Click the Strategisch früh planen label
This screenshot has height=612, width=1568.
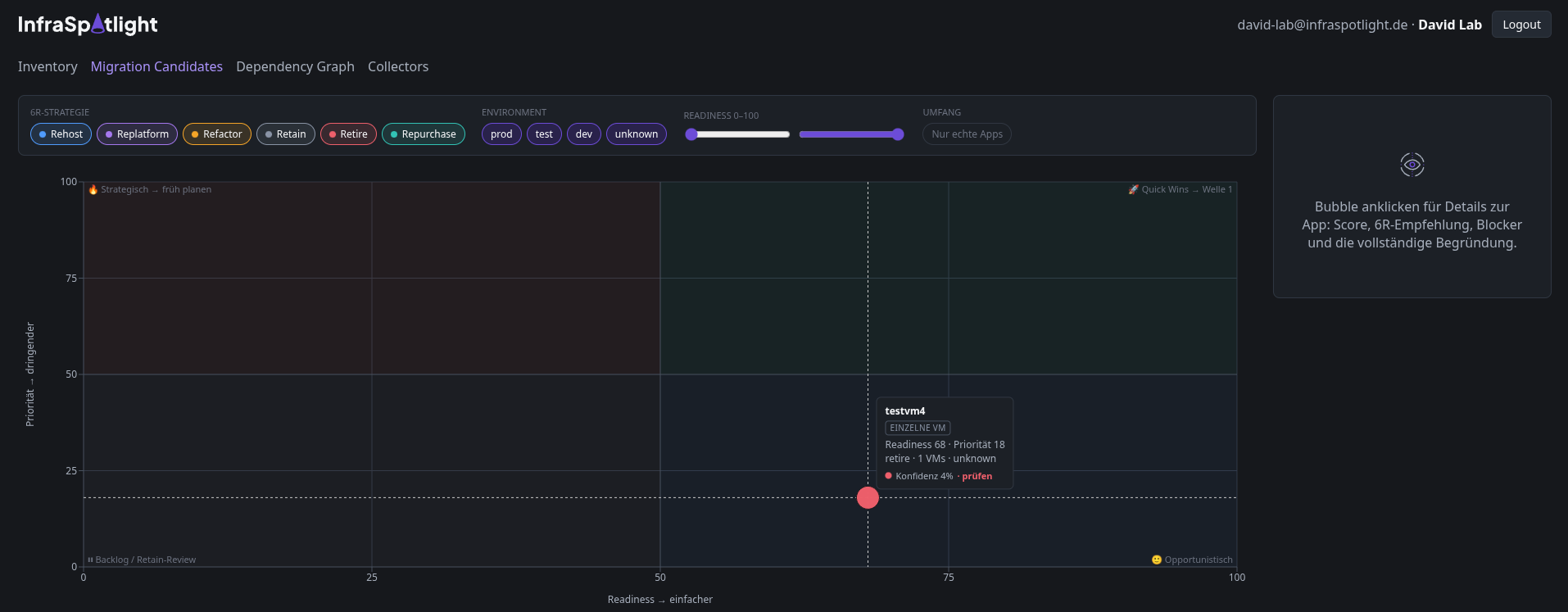(x=150, y=189)
